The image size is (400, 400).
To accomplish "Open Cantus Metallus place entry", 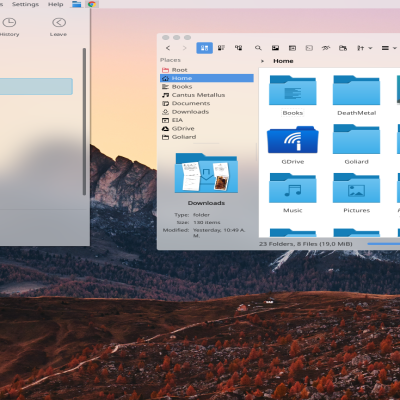I will [207, 95].
